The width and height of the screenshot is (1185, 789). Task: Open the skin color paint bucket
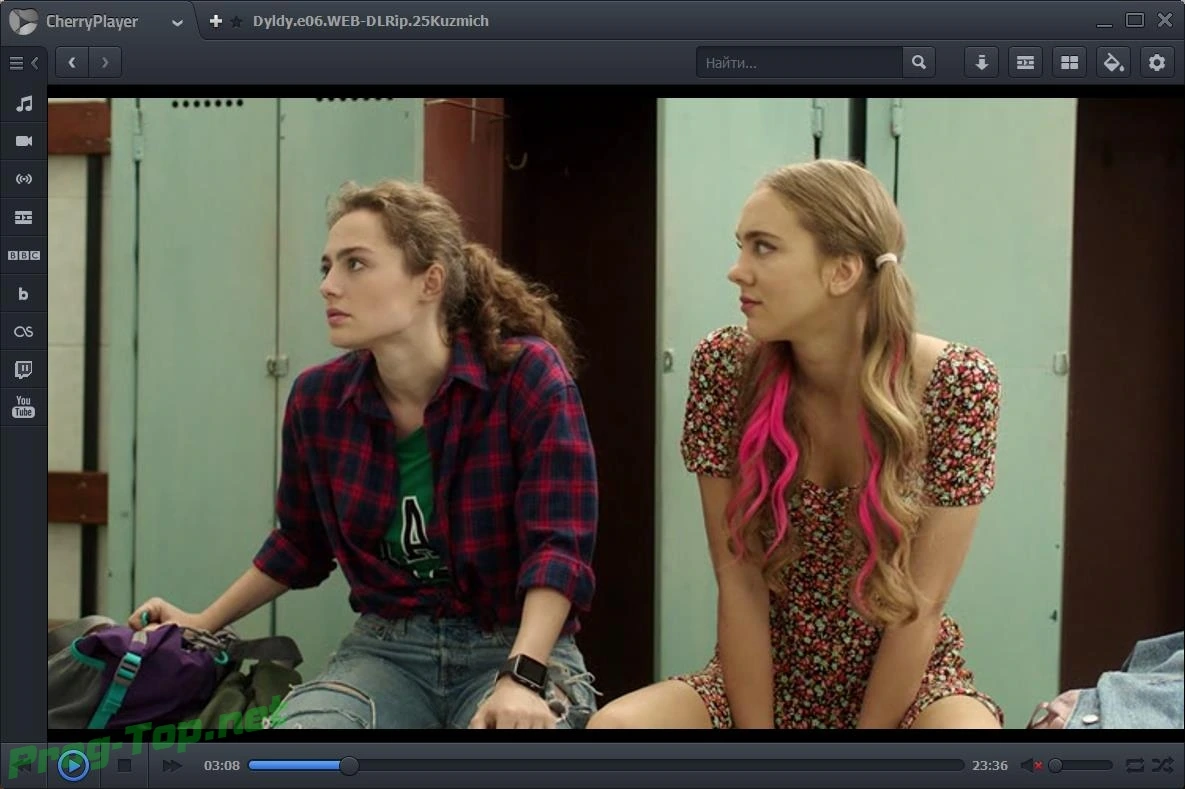[x=1113, y=63]
